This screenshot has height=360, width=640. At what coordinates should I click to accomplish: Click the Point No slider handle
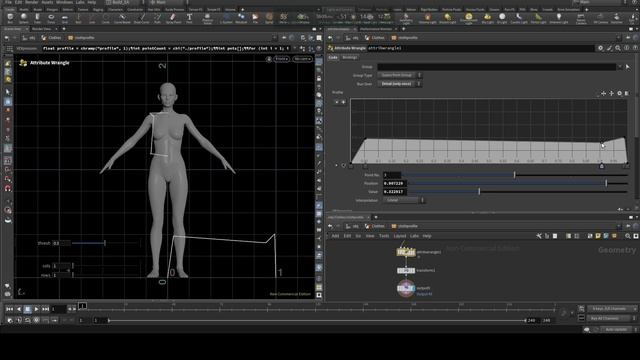point(514,175)
